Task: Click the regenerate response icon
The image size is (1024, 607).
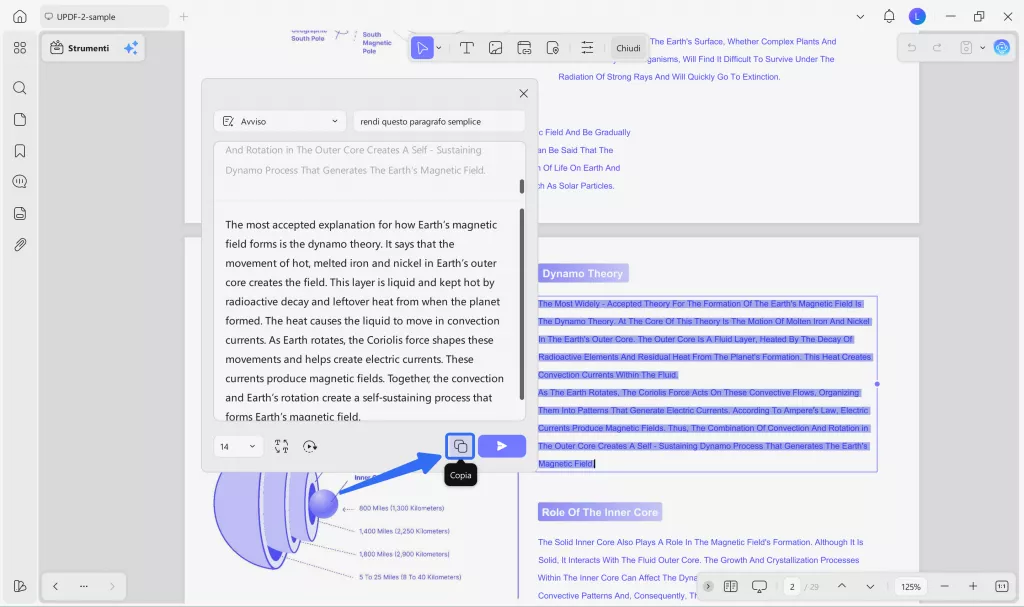Action: point(310,446)
